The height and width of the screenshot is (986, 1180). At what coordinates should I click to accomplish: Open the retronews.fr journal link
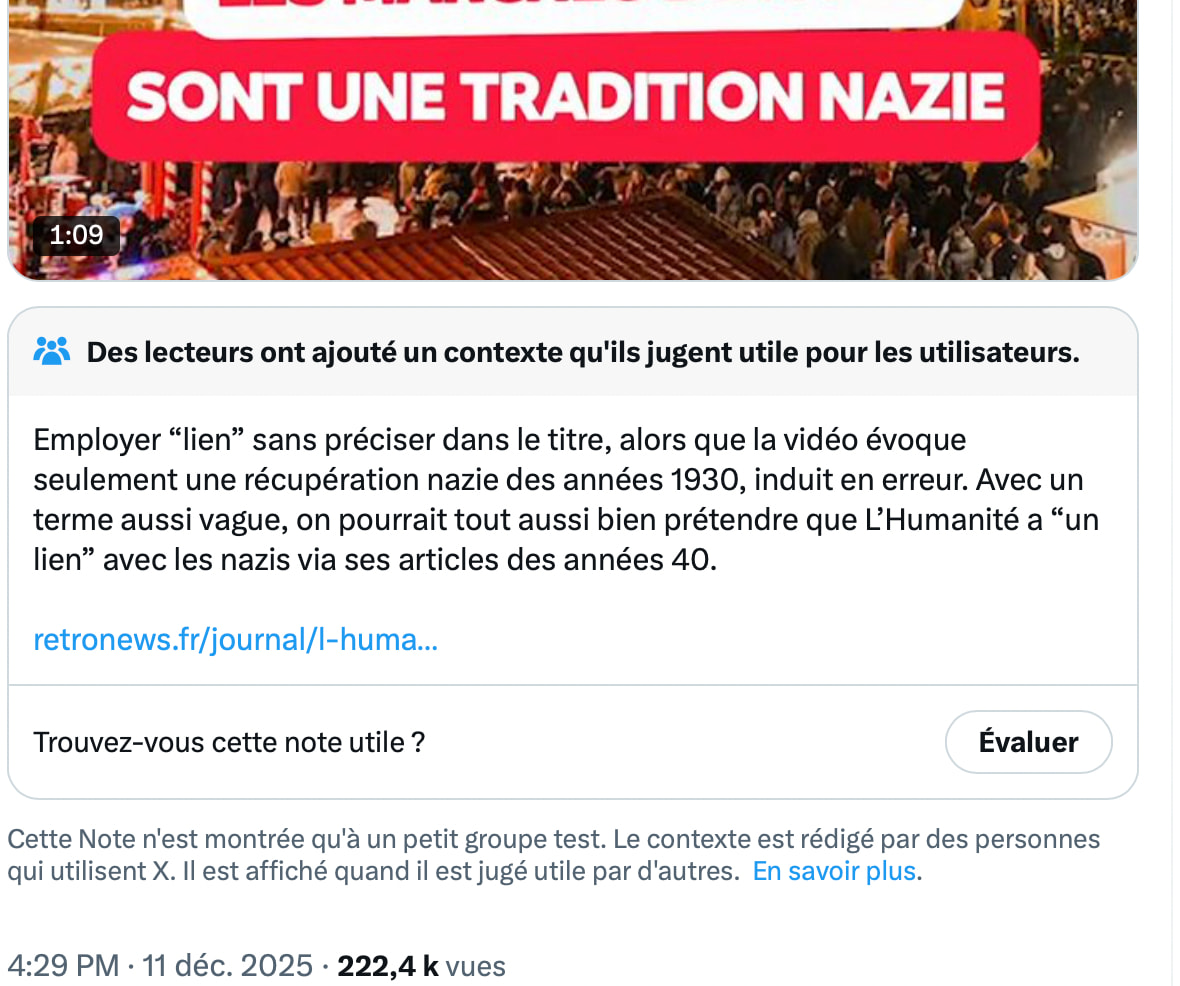[x=235, y=639]
